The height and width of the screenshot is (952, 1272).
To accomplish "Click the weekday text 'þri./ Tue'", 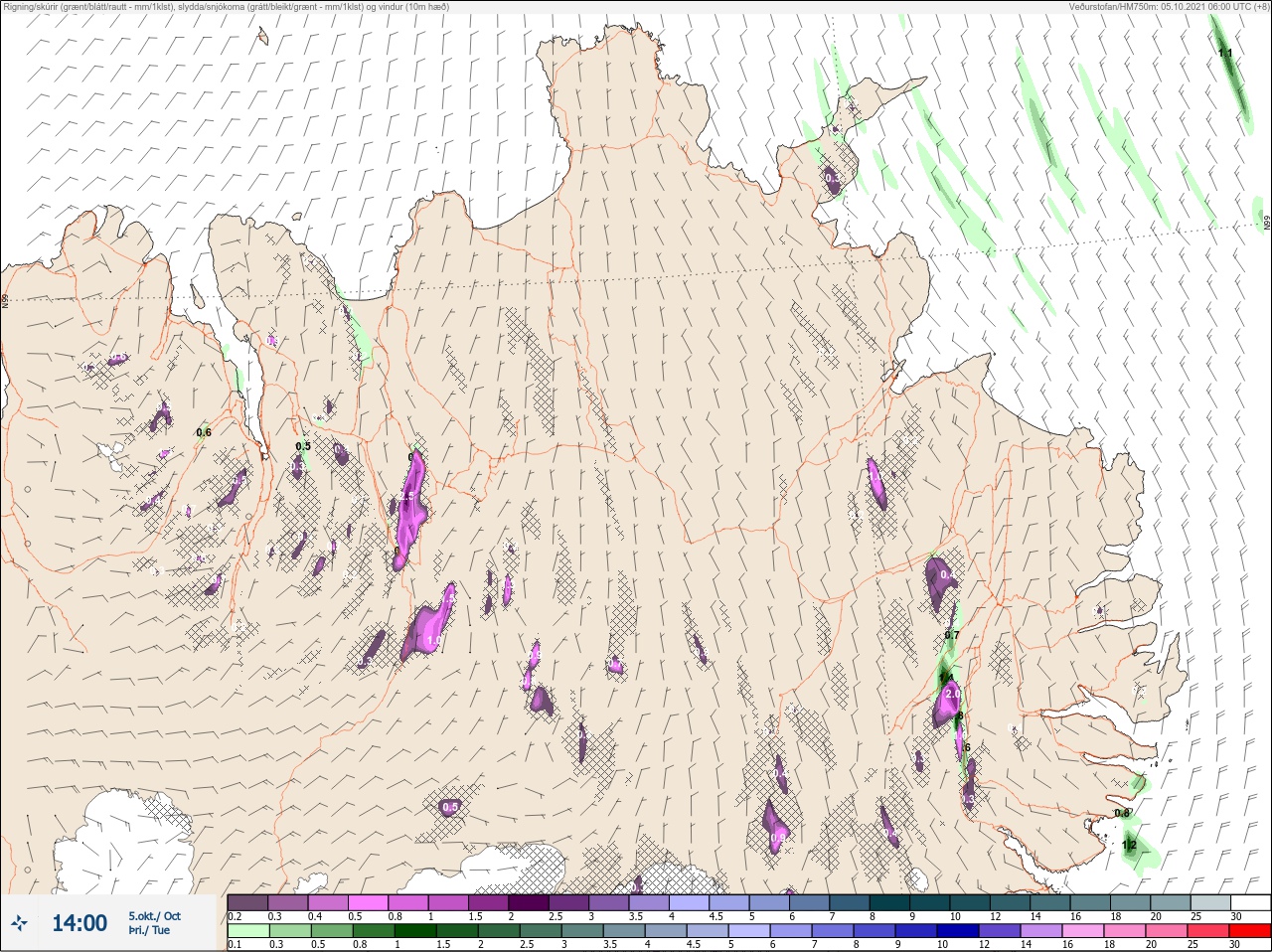I will click(x=149, y=931).
